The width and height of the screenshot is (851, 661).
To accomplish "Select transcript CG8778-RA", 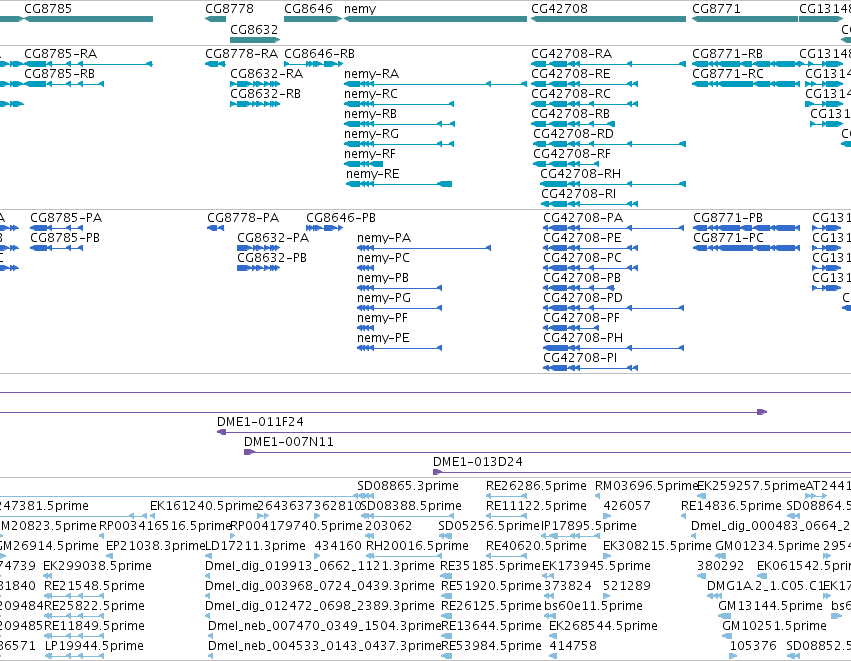I will coord(215,64).
